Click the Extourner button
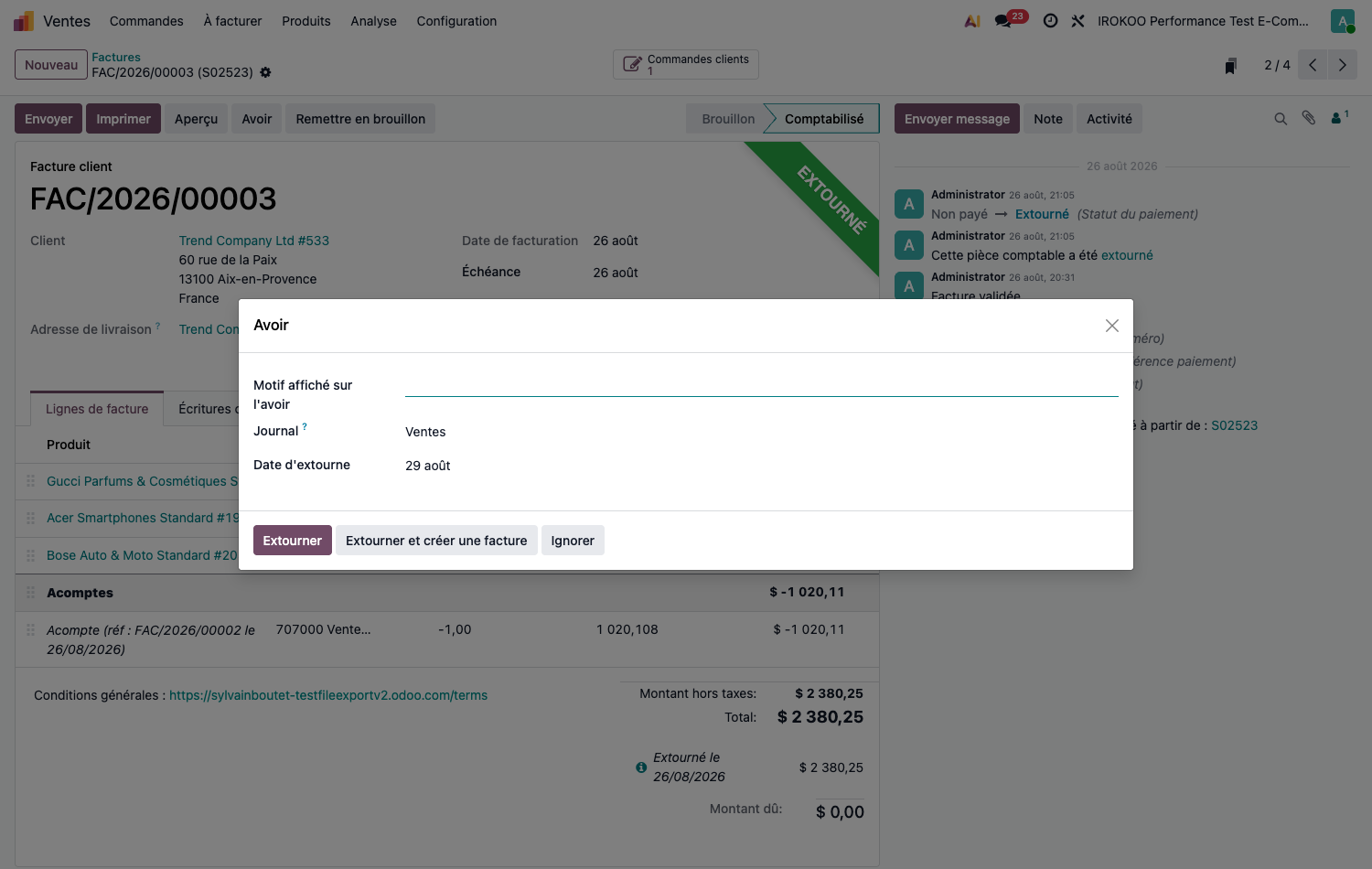The image size is (1372, 869). [292, 541]
